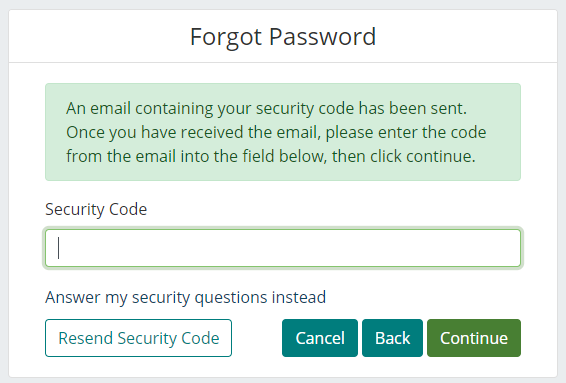
Task: Cancel the password reset
Action: click(320, 338)
